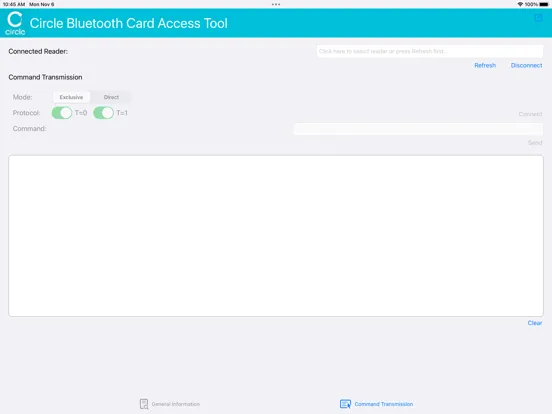Tap the battery indicator icon
Image resolution: width=552 pixels, height=414 pixels.
pyautogui.click(x=544, y=4)
